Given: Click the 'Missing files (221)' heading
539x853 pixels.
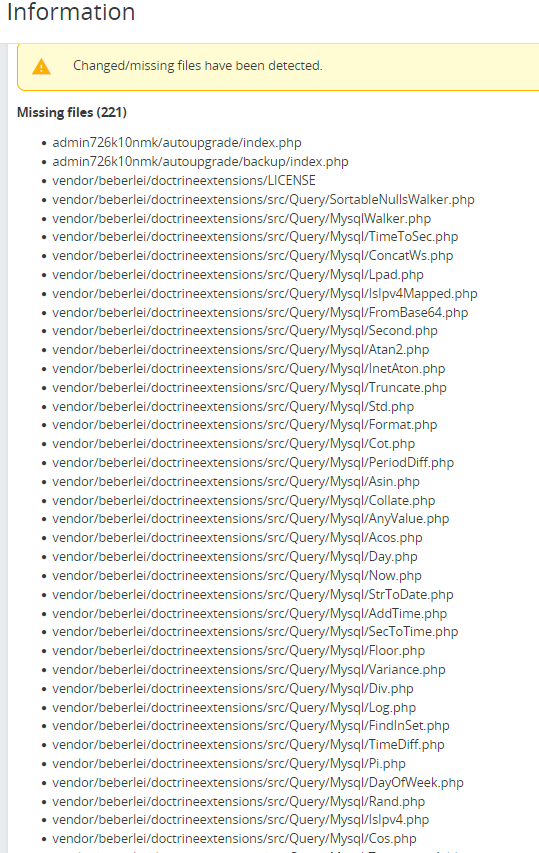Looking at the screenshot, I should click(72, 113).
